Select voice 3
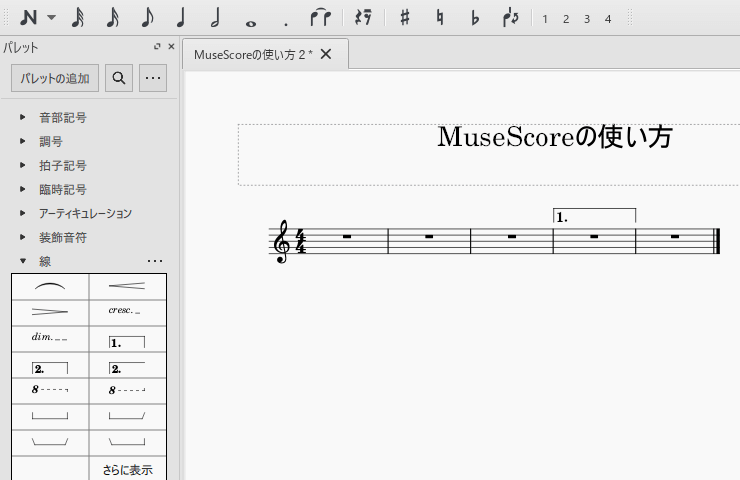 [587, 19]
